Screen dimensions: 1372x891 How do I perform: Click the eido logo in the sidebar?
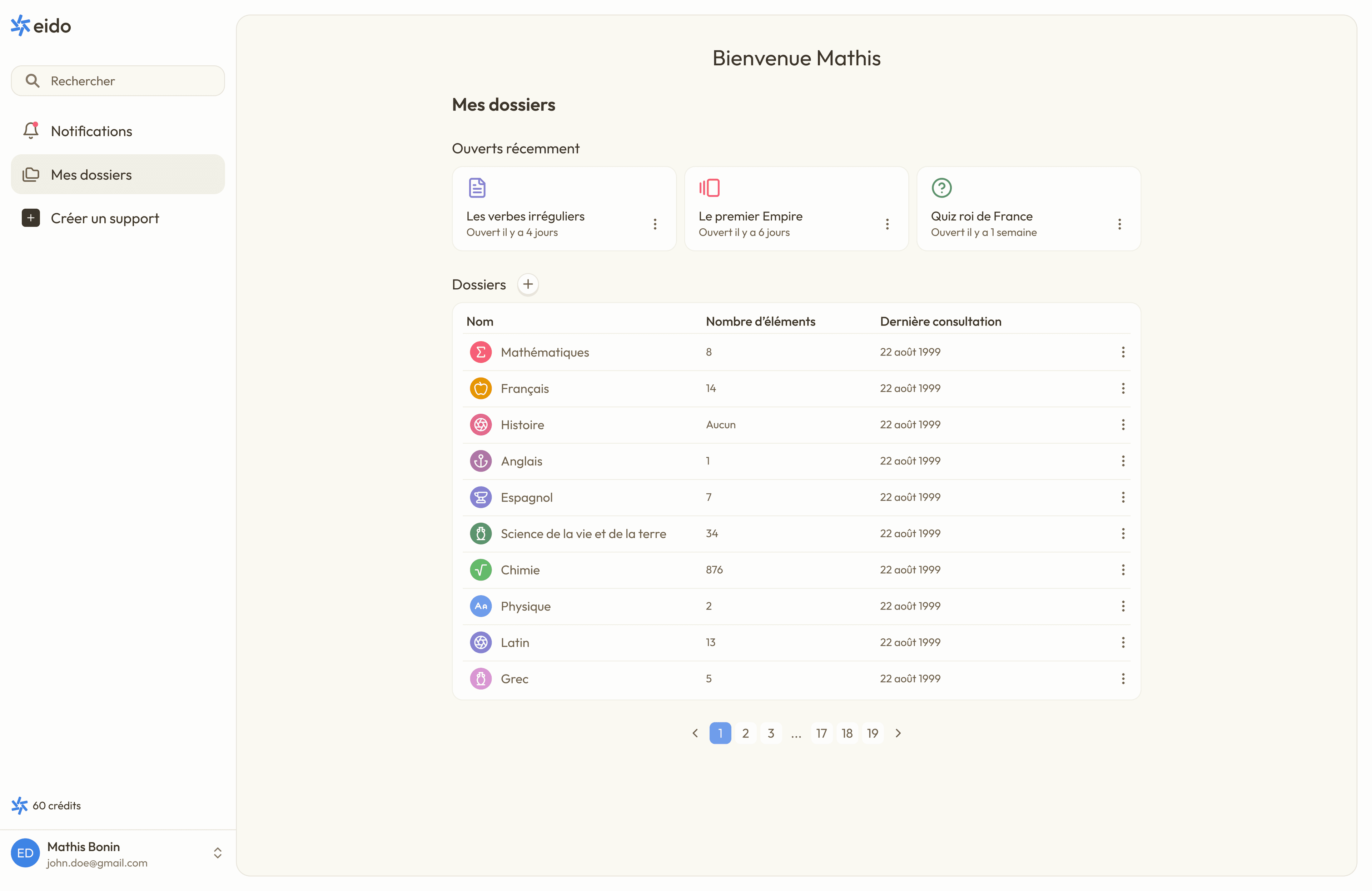point(40,25)
